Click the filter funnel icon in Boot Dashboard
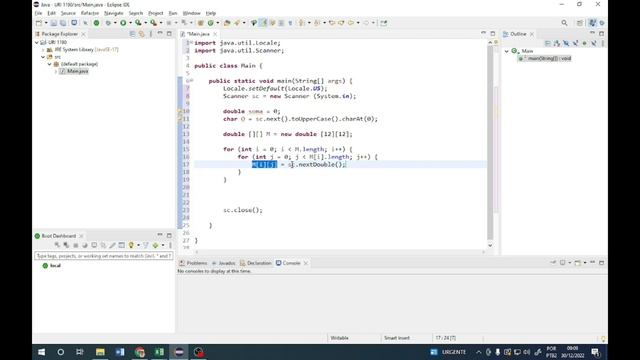Screen dimensions: 640x360 click(145, 245)
